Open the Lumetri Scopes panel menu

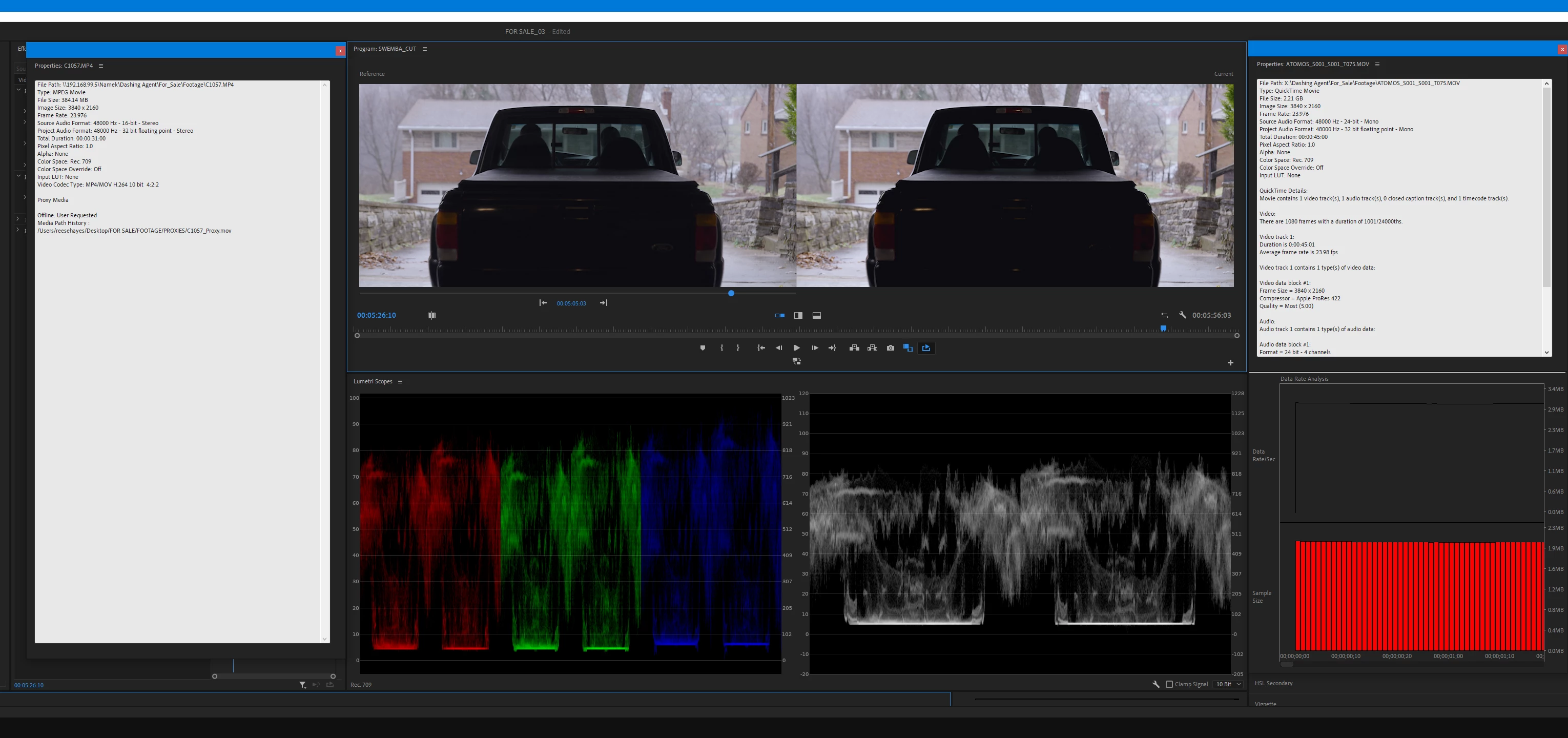pos(400,381)
